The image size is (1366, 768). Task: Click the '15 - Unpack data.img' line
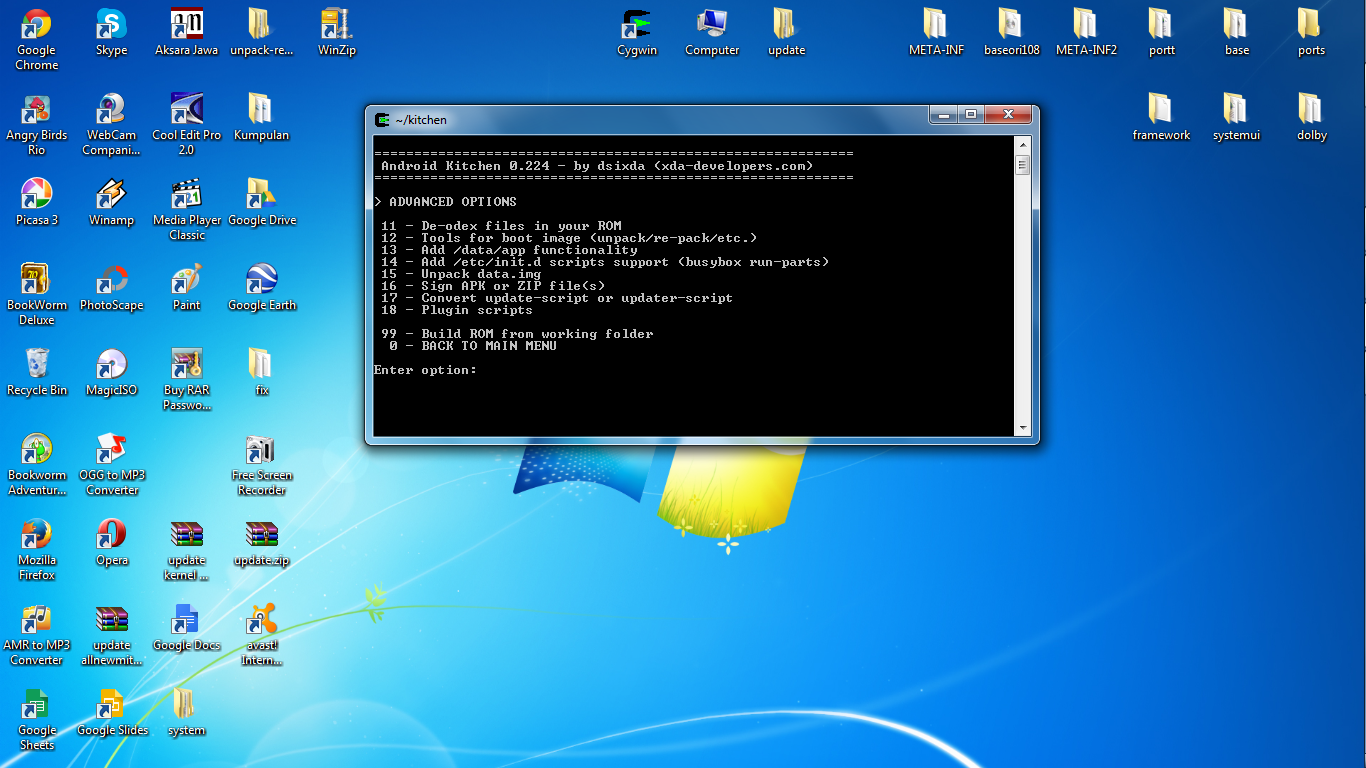461,274
